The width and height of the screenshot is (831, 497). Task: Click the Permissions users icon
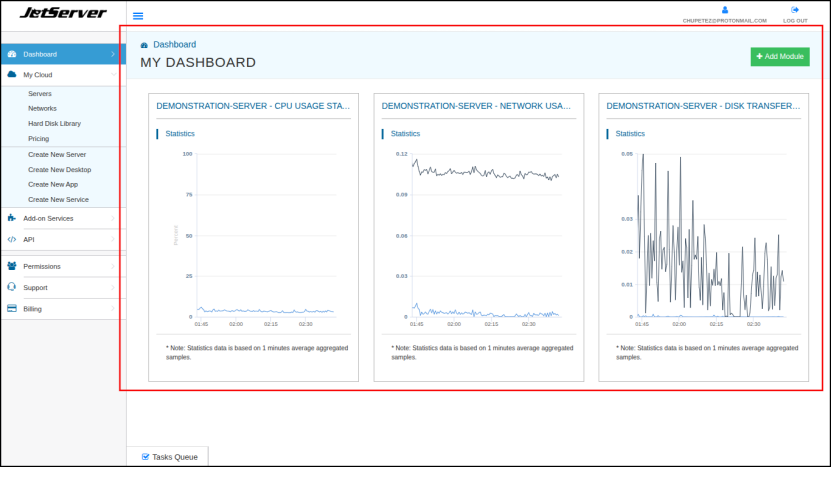point(12,266)
